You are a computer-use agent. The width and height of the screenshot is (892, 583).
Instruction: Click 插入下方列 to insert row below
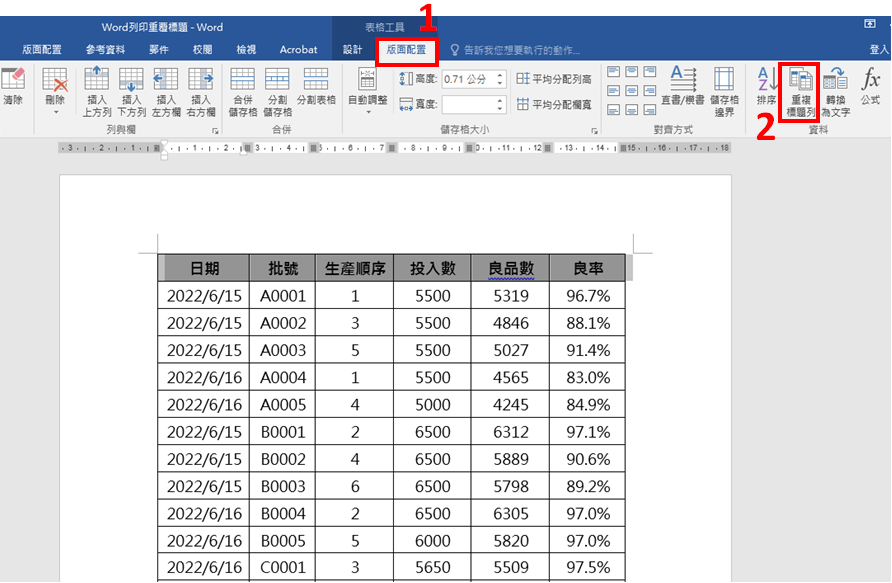132,92
